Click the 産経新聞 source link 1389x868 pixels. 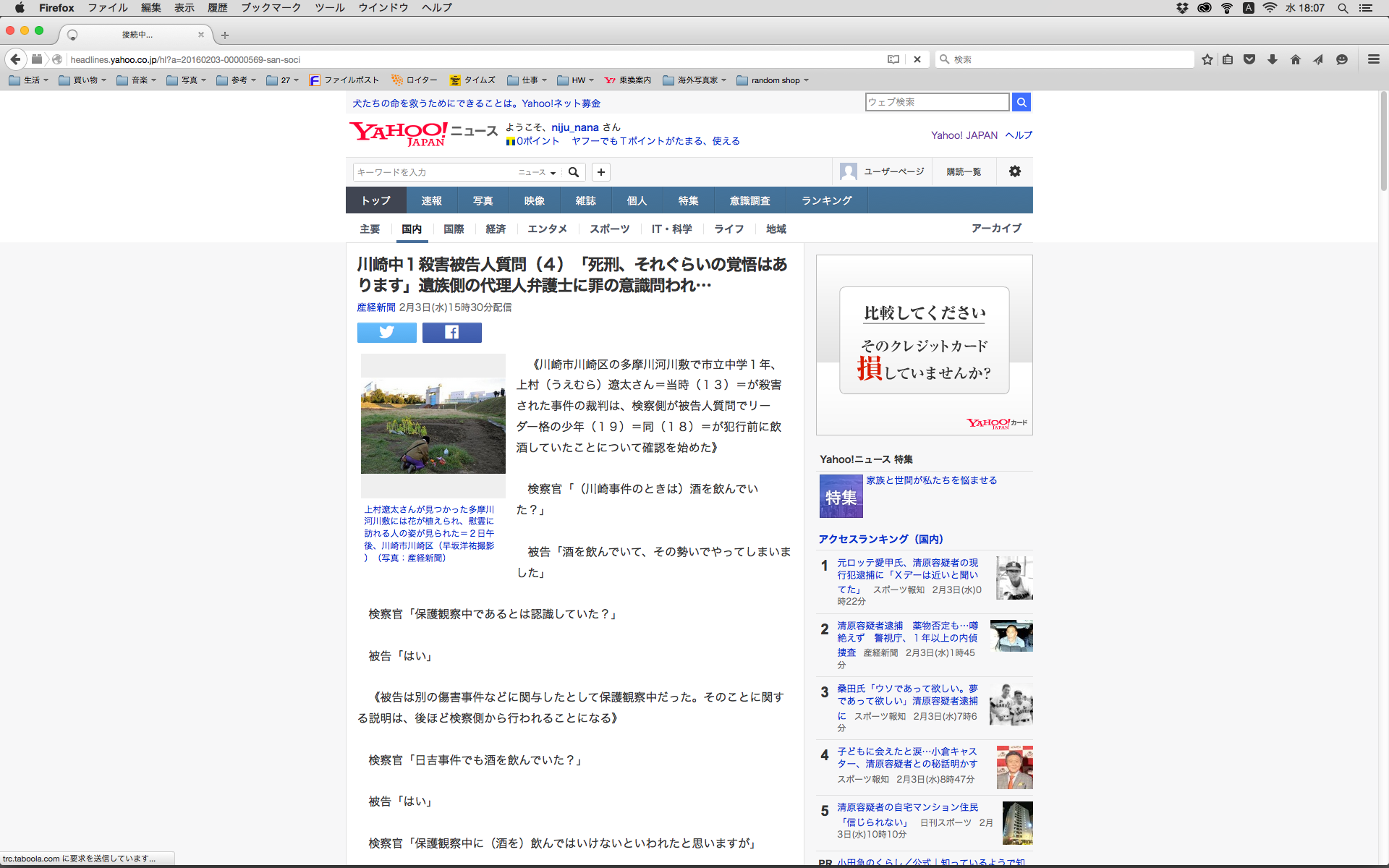[375, 307]
